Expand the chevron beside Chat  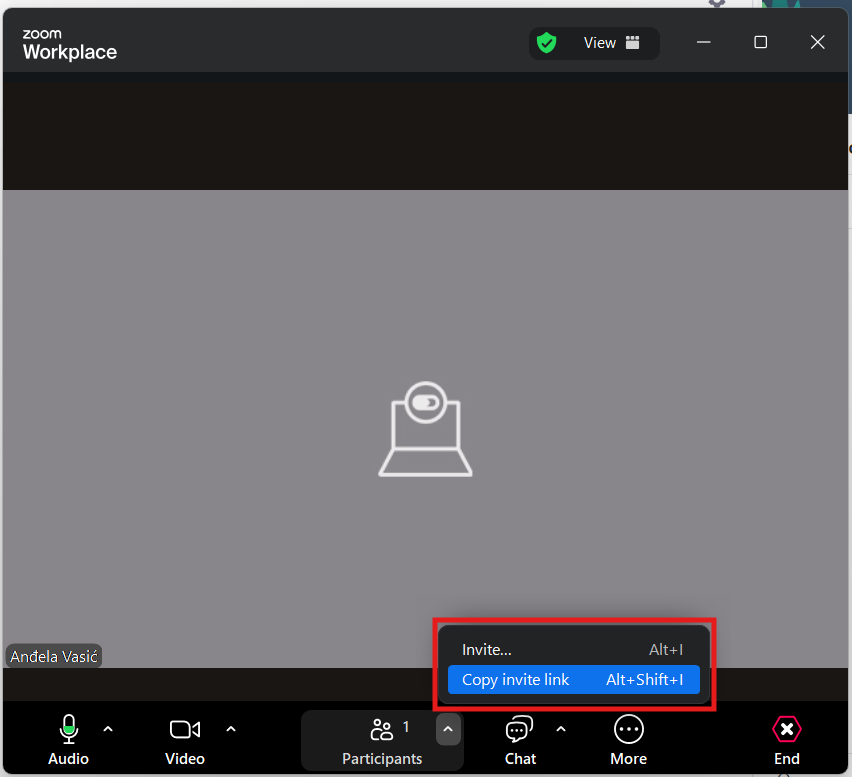click(x=561, y=729)
